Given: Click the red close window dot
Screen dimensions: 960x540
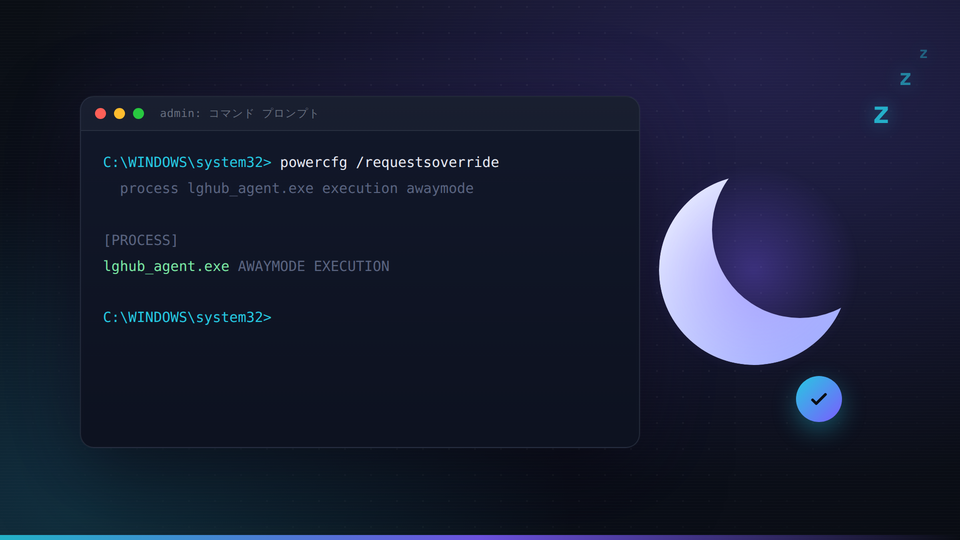Looking at the screenshot, I should coord(100,113).
